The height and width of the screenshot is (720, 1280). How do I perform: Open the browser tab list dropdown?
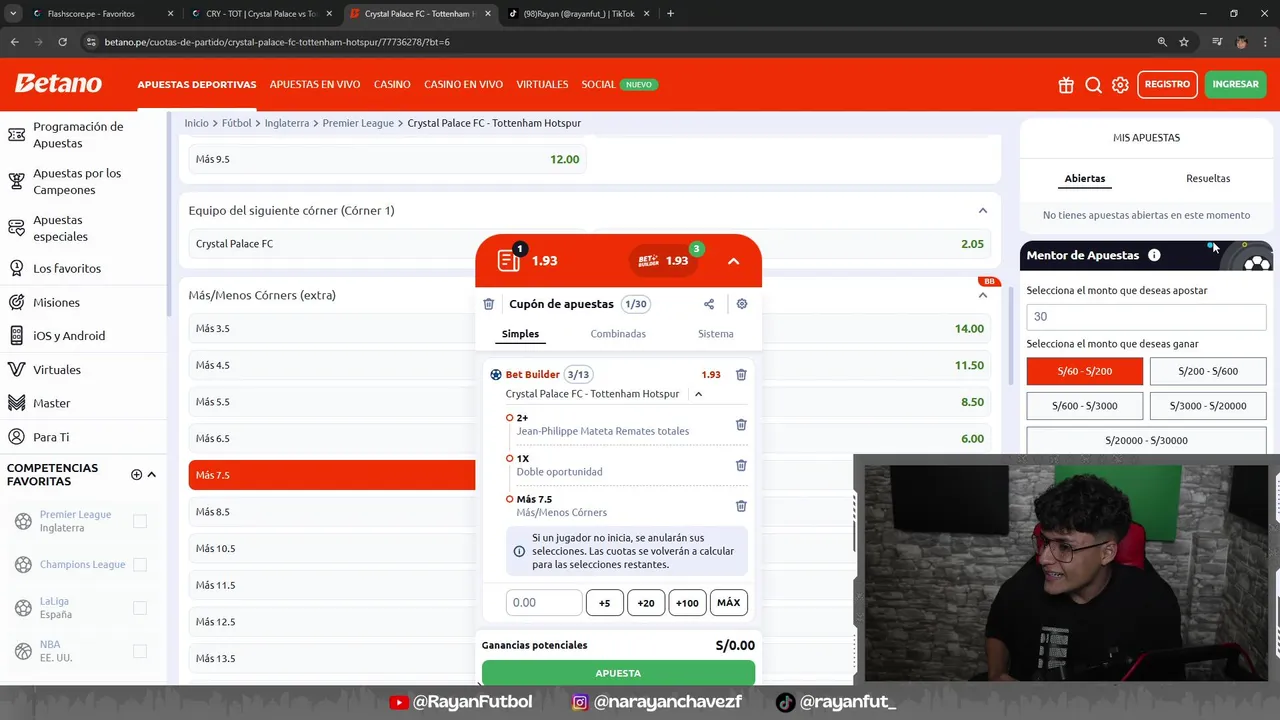pyautogui.click(x=13, y=14)
